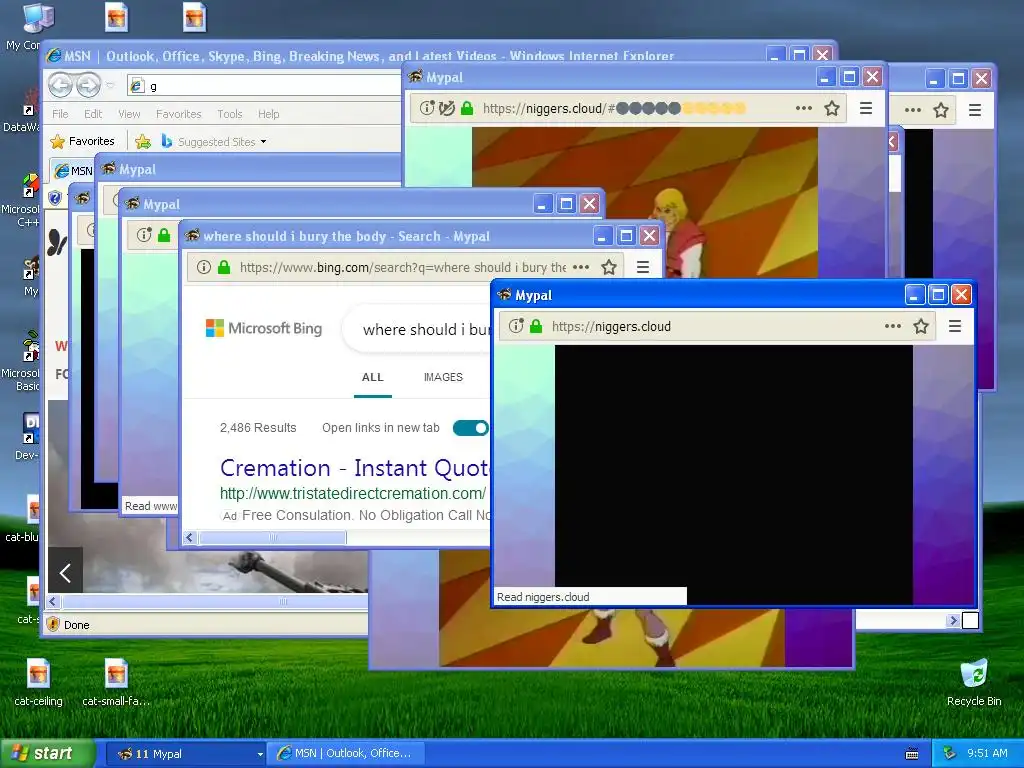Switch to the IMAGES tab in Bing results
Viewport: 1024px width, 768px height.
tap(443, 377)
